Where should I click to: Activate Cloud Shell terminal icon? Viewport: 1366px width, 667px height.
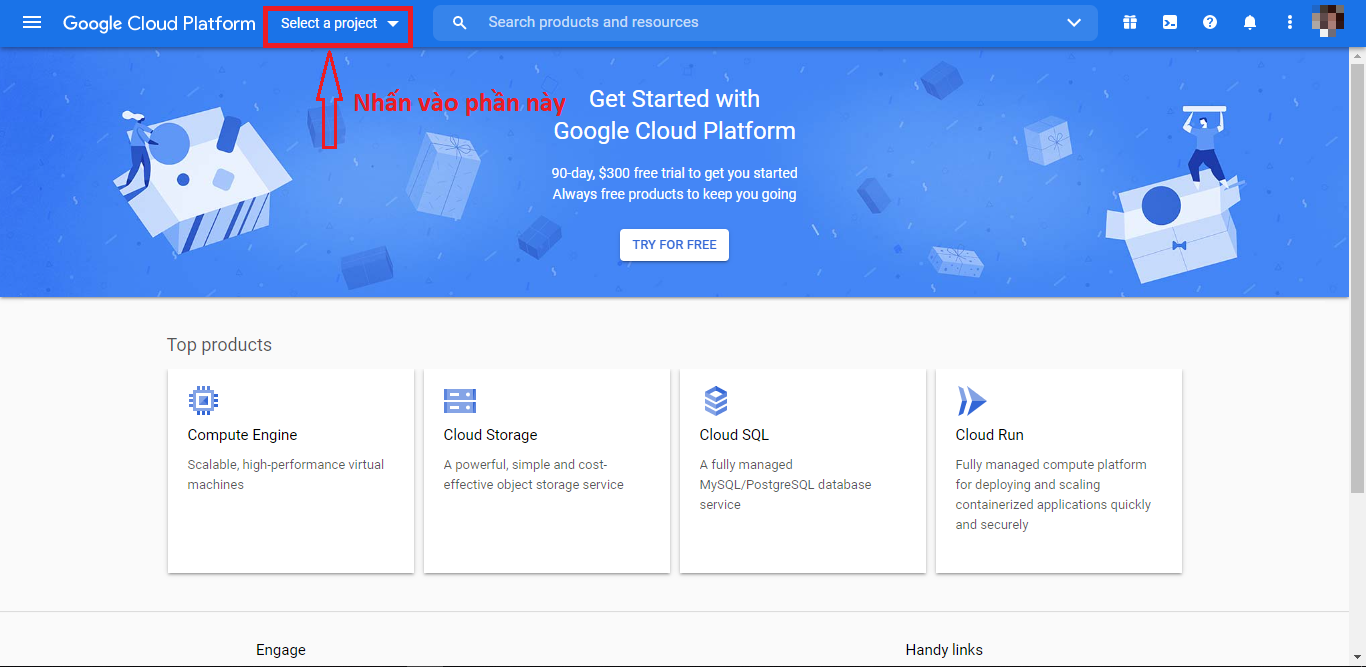pyautogui.click(x=1170, y=22)
